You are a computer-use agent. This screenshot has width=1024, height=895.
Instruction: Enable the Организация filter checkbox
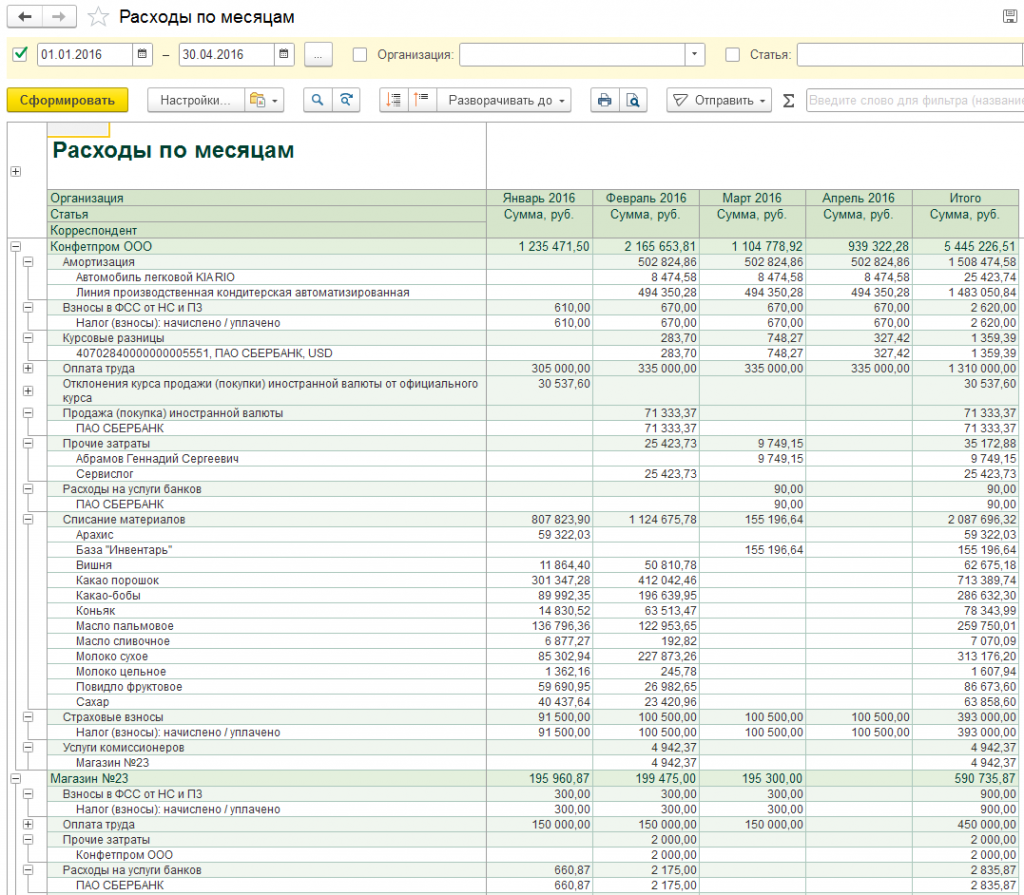click(x=360, y=54)
